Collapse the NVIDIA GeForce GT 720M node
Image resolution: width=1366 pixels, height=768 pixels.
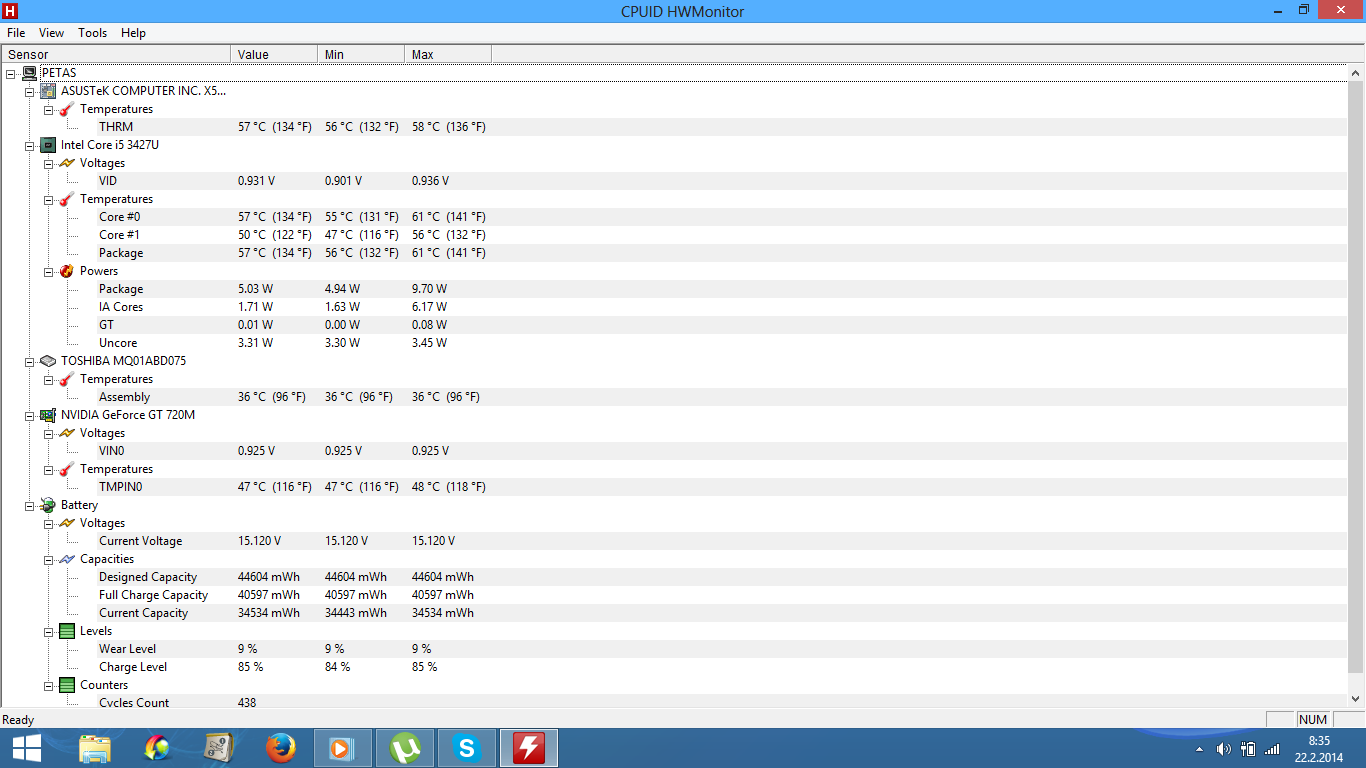(30, 415)
